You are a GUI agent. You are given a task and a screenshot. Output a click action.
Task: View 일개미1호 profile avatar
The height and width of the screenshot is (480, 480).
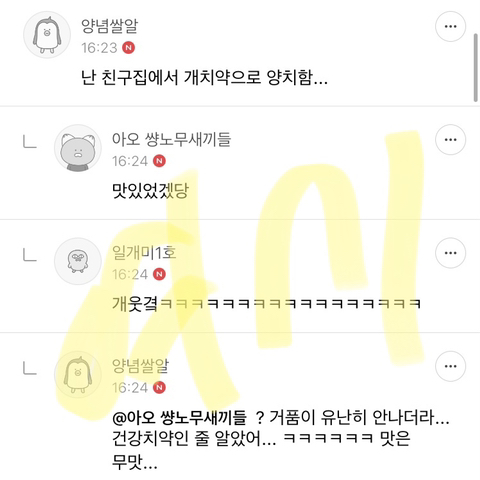click(x=78, y=261)
